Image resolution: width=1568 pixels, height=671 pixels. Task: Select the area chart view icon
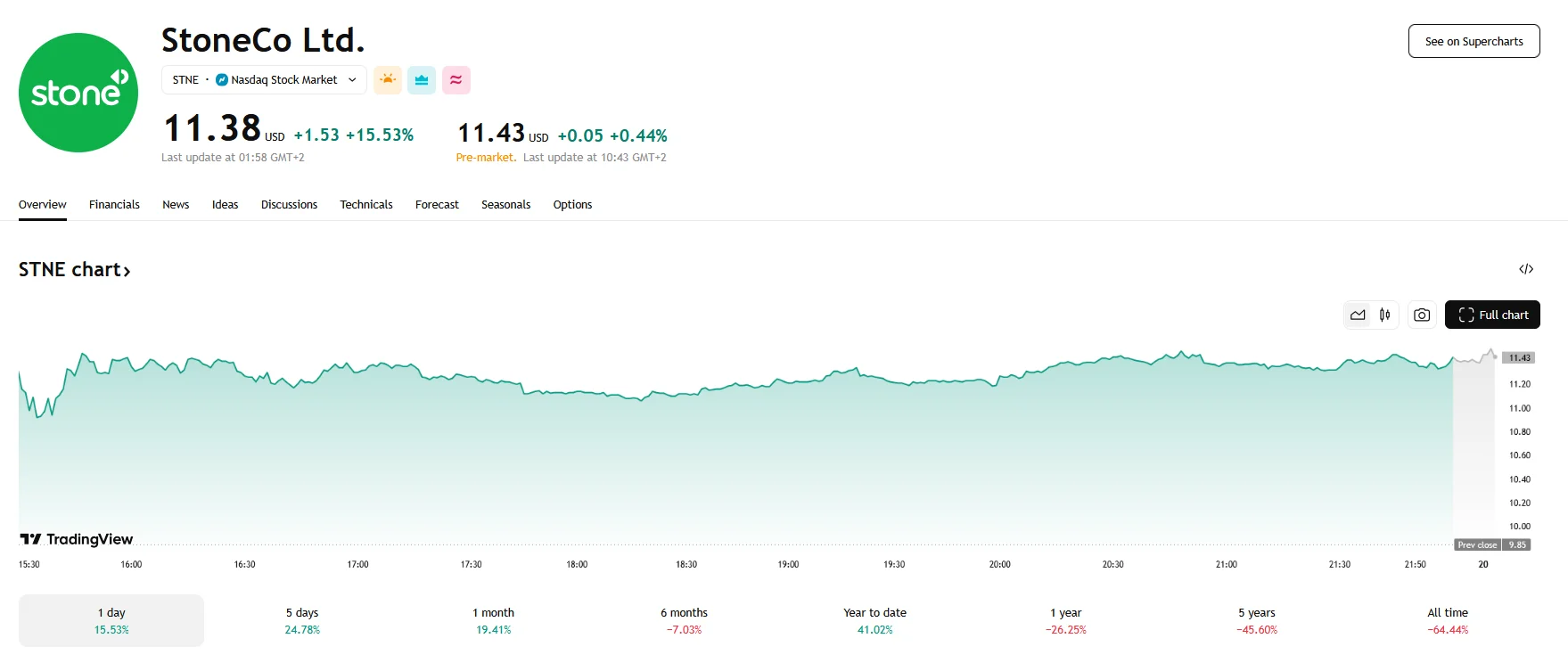pos(1358,315)
